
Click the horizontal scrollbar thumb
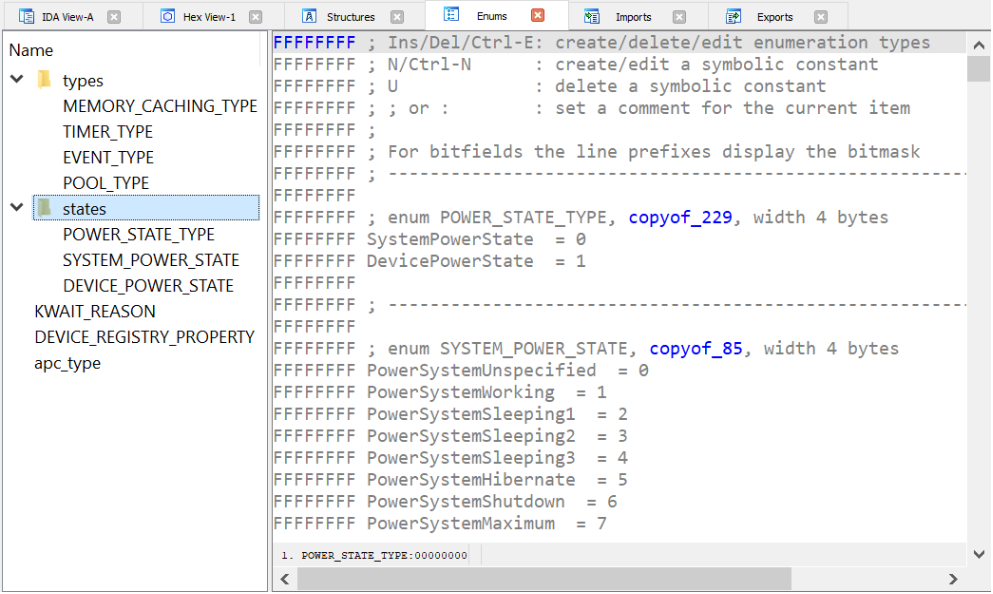pyautogui.click(x=544, y=579)
